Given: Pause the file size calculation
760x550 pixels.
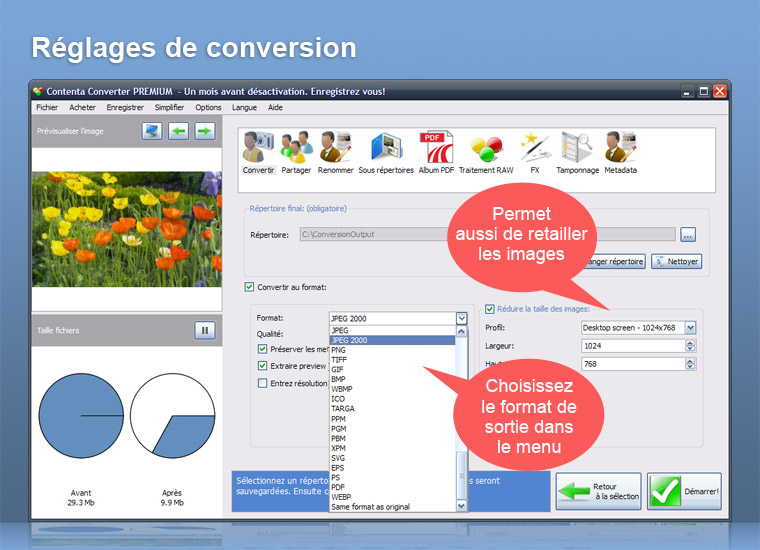Looking at the screenshot, I should [x=205, y=330].
